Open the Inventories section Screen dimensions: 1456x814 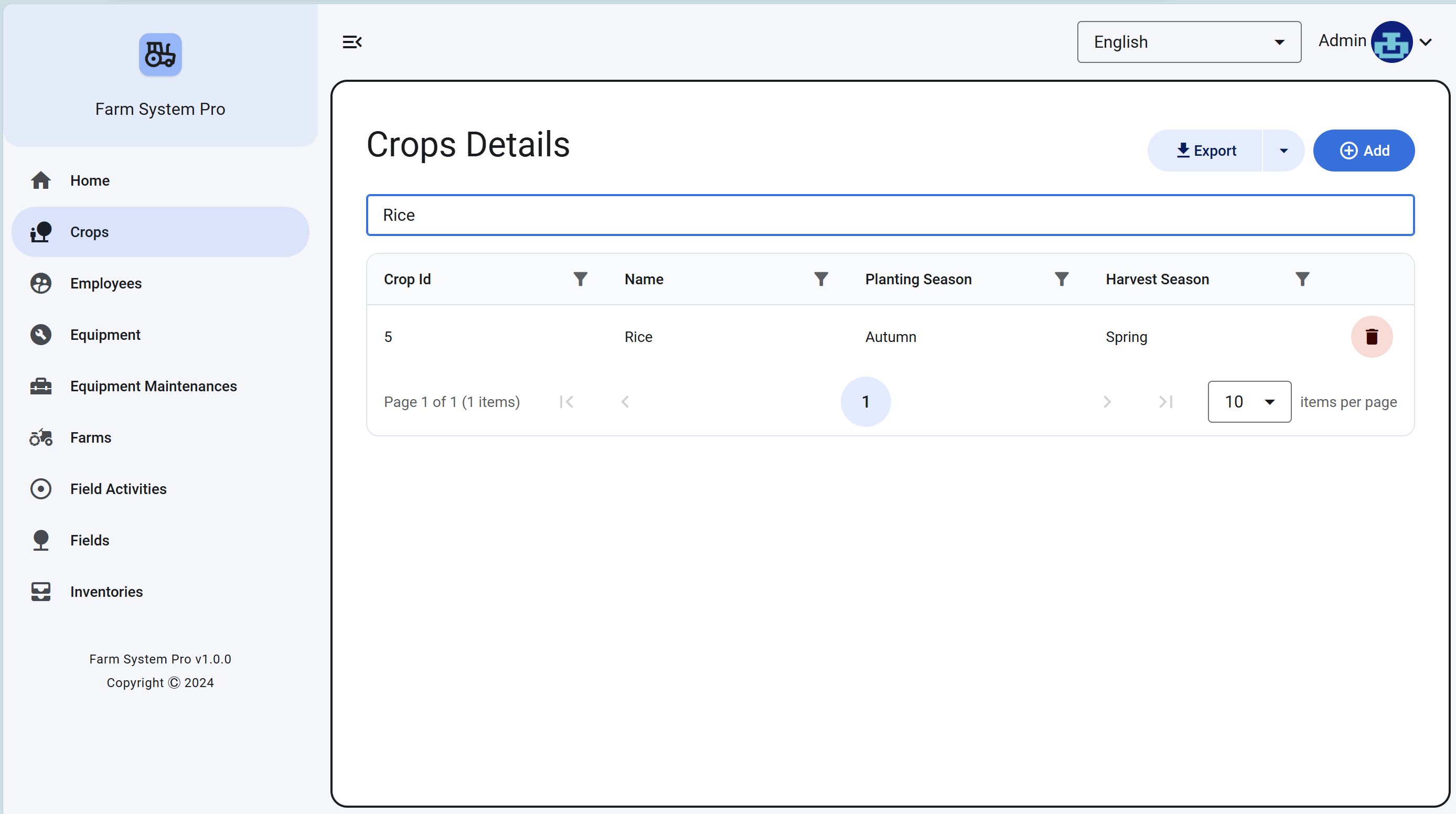(x=106, y=592)
